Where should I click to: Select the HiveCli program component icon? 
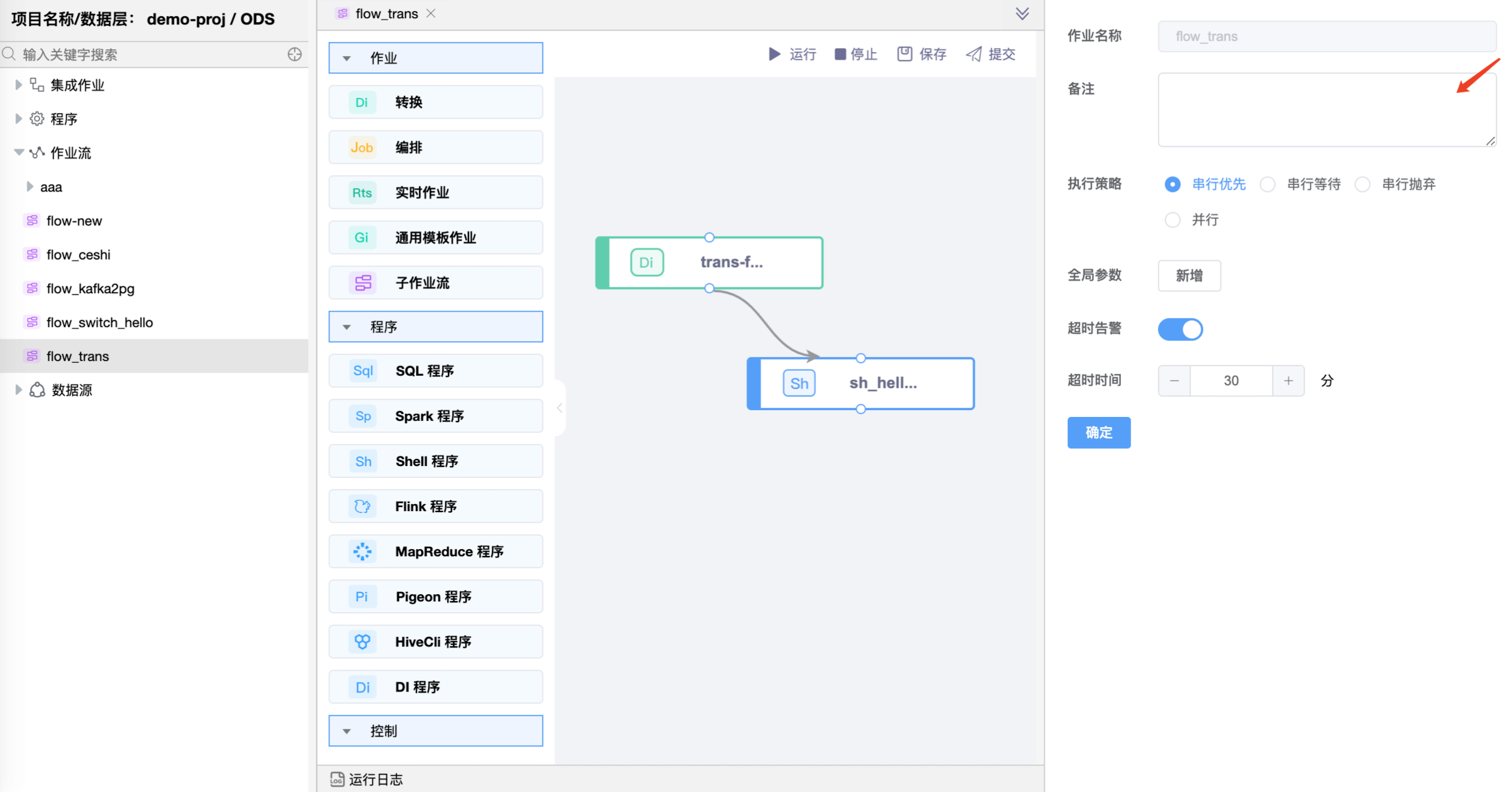(x=362, y=642)
